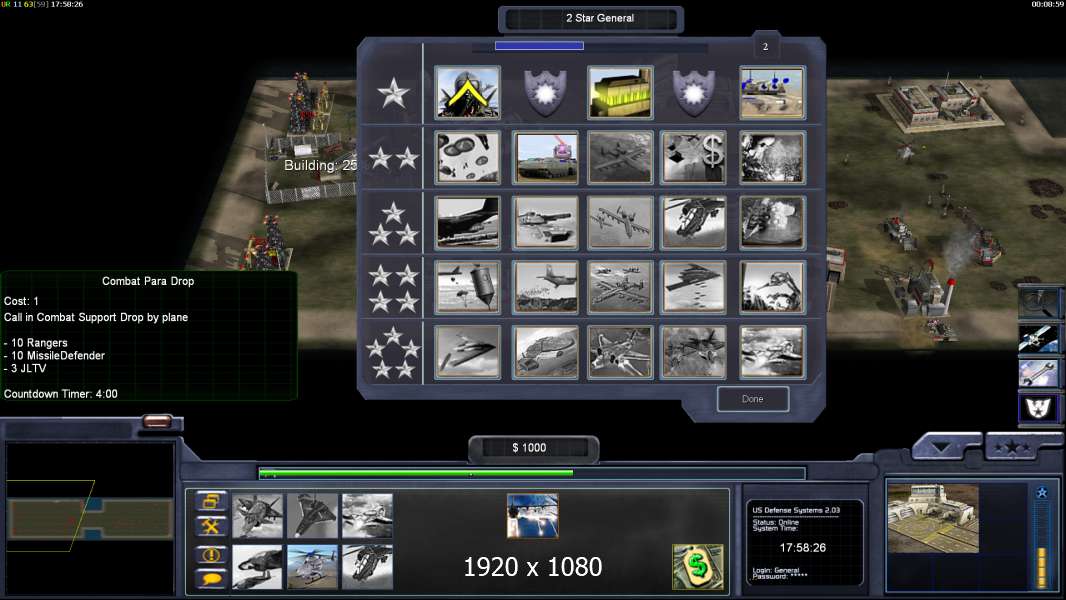Image resolution: width=1066 pixels, height=600 pixels.
Task: Activate the winged emblem shortcut power
Action: pos(1038,408)
